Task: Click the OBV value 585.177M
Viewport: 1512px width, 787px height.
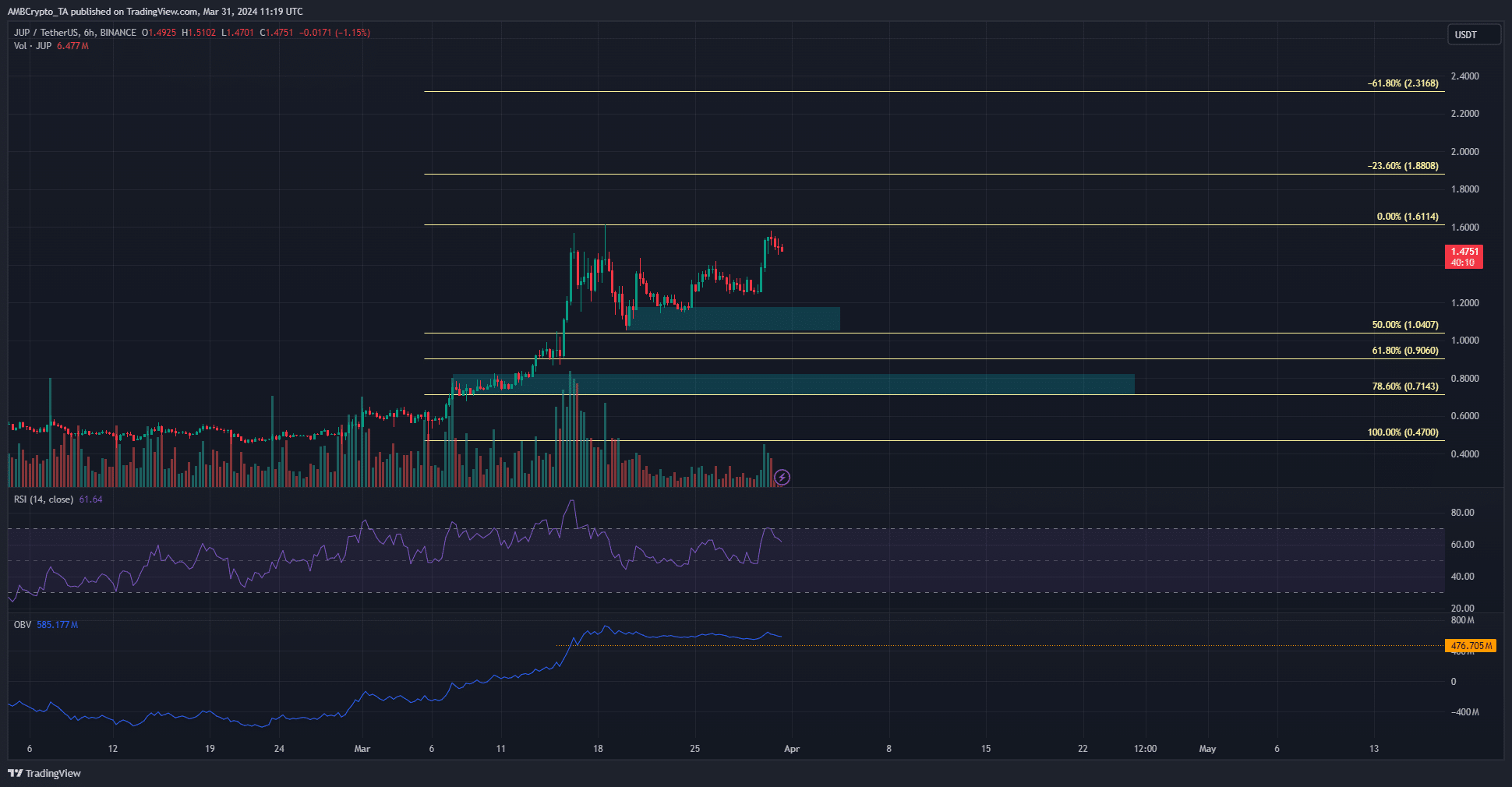Action: (x=57, y=625)
